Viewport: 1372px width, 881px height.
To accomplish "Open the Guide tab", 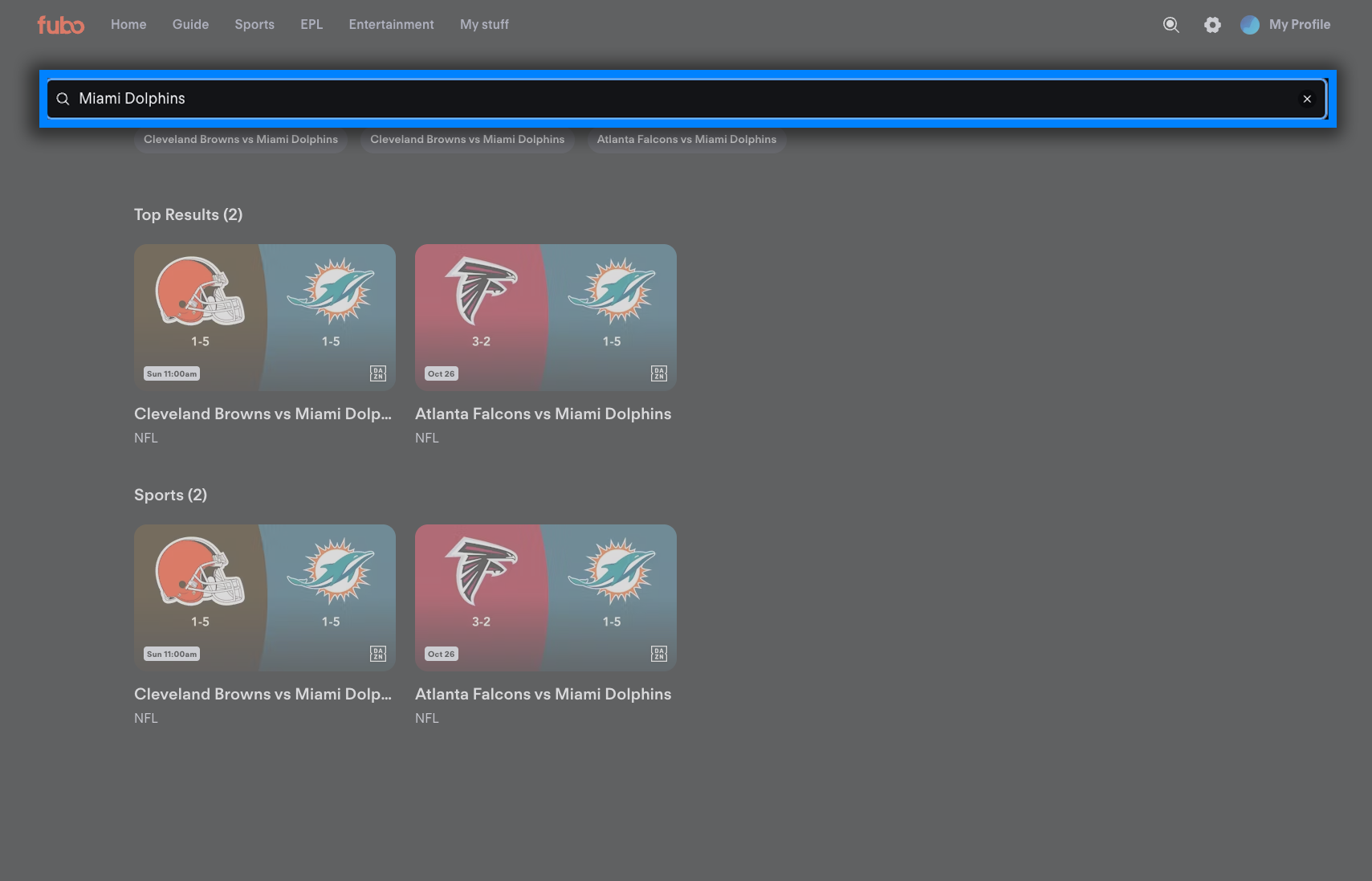I will pyautogui.click(x=190, y=25).
